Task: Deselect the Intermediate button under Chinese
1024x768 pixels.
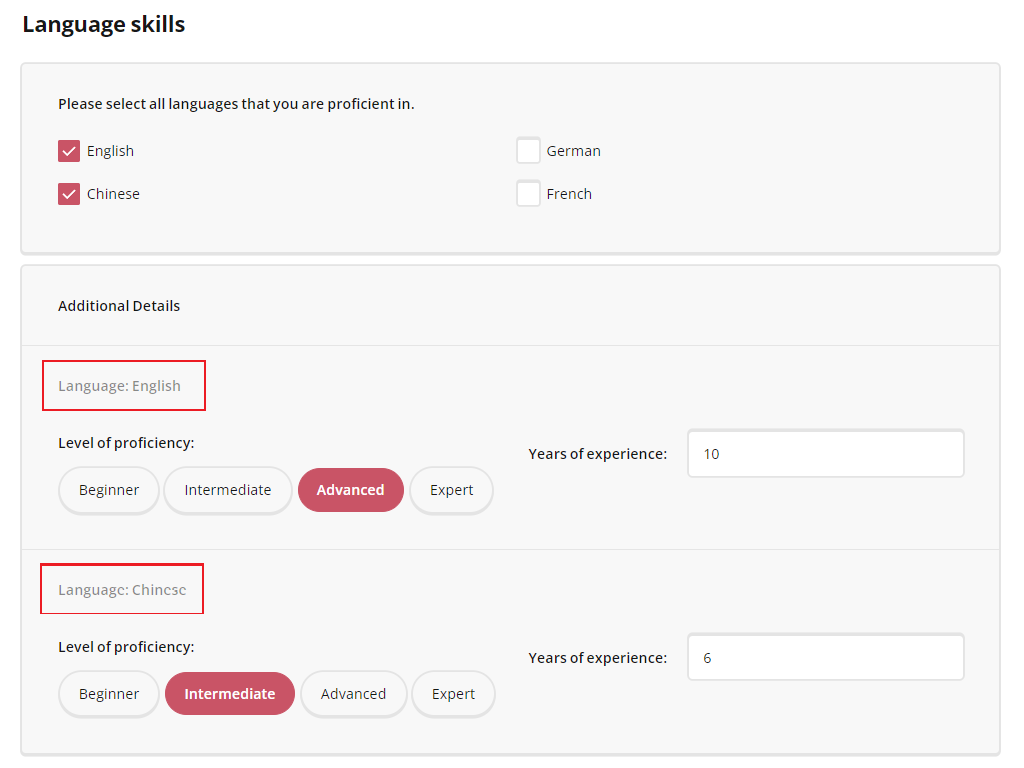Action: point(229,693)
